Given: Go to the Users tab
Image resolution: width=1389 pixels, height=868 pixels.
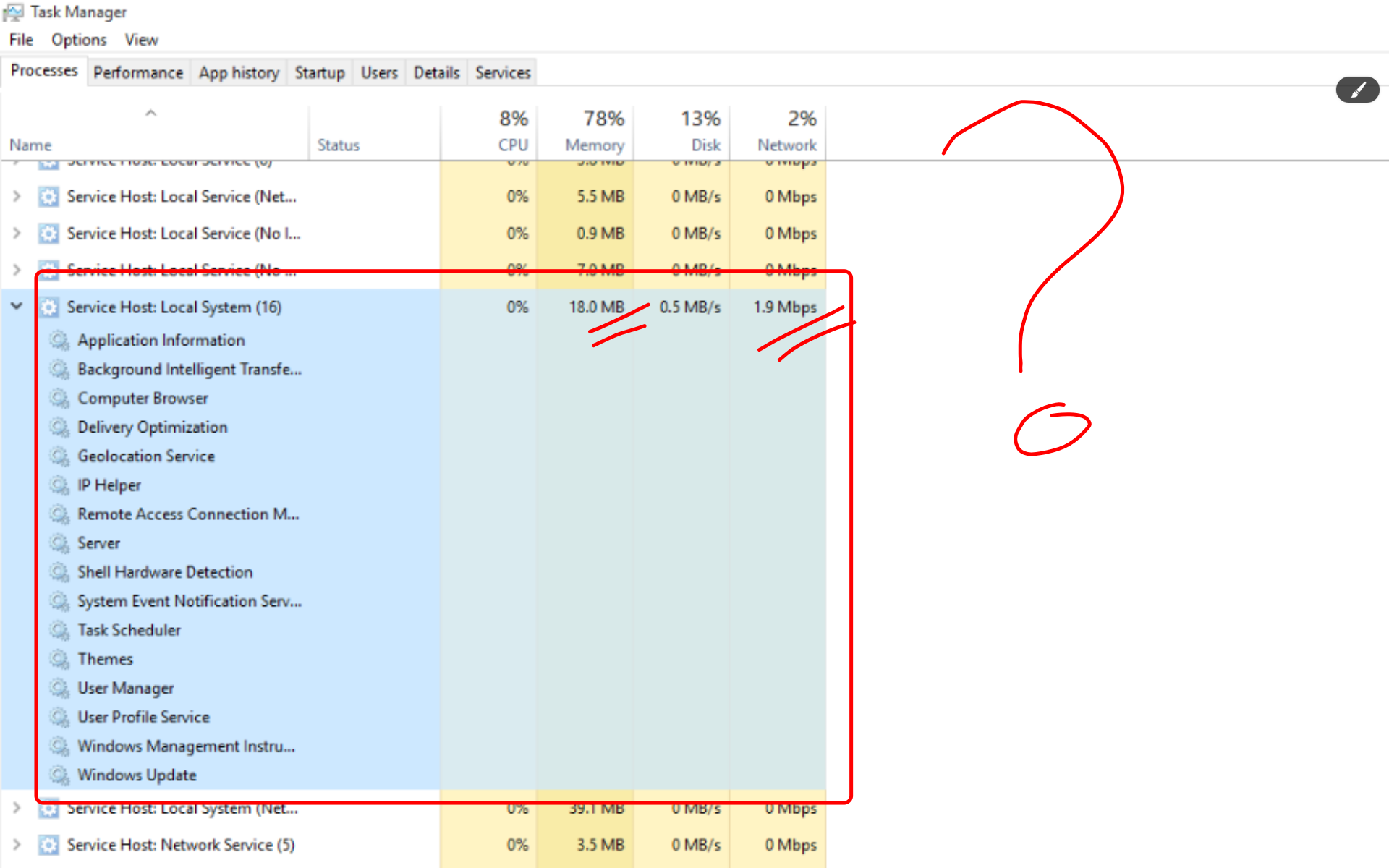Looking at the screenshot, I should click(379, 73).
